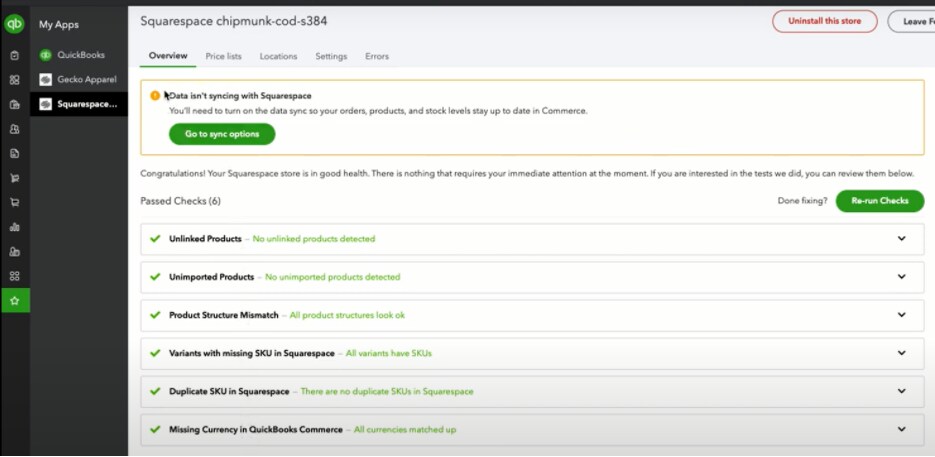Click the Passed Checks (6) heading
Screen dimensions: 935x457
(181, 201)
